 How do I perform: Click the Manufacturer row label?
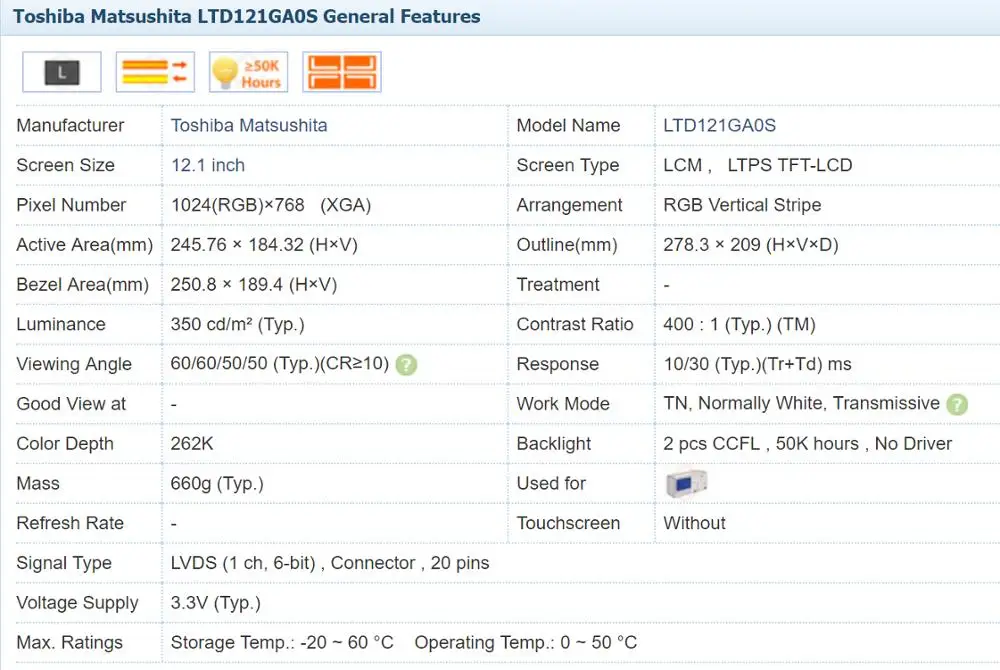tap(70, 125)
